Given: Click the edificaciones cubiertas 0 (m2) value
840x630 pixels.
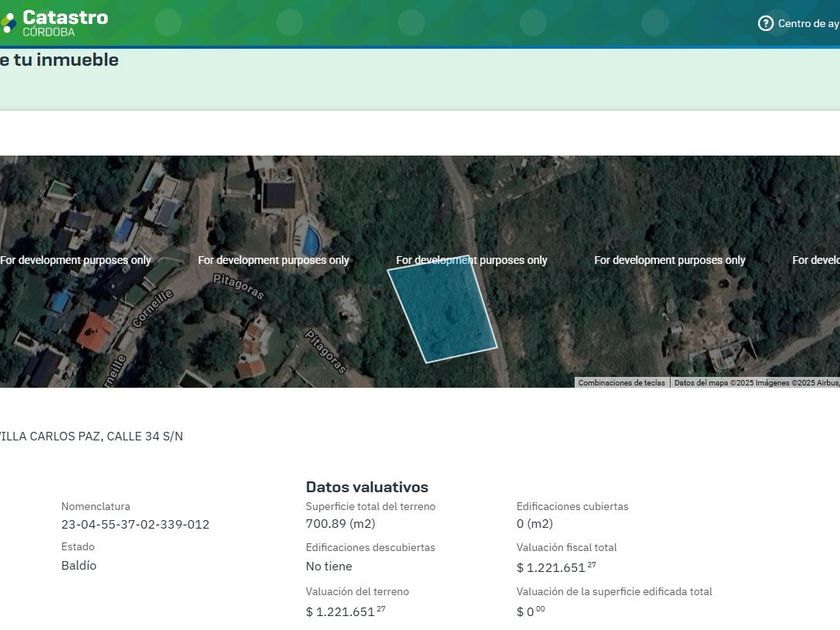Looking at the screenshot, I should (x=534, y=524).
